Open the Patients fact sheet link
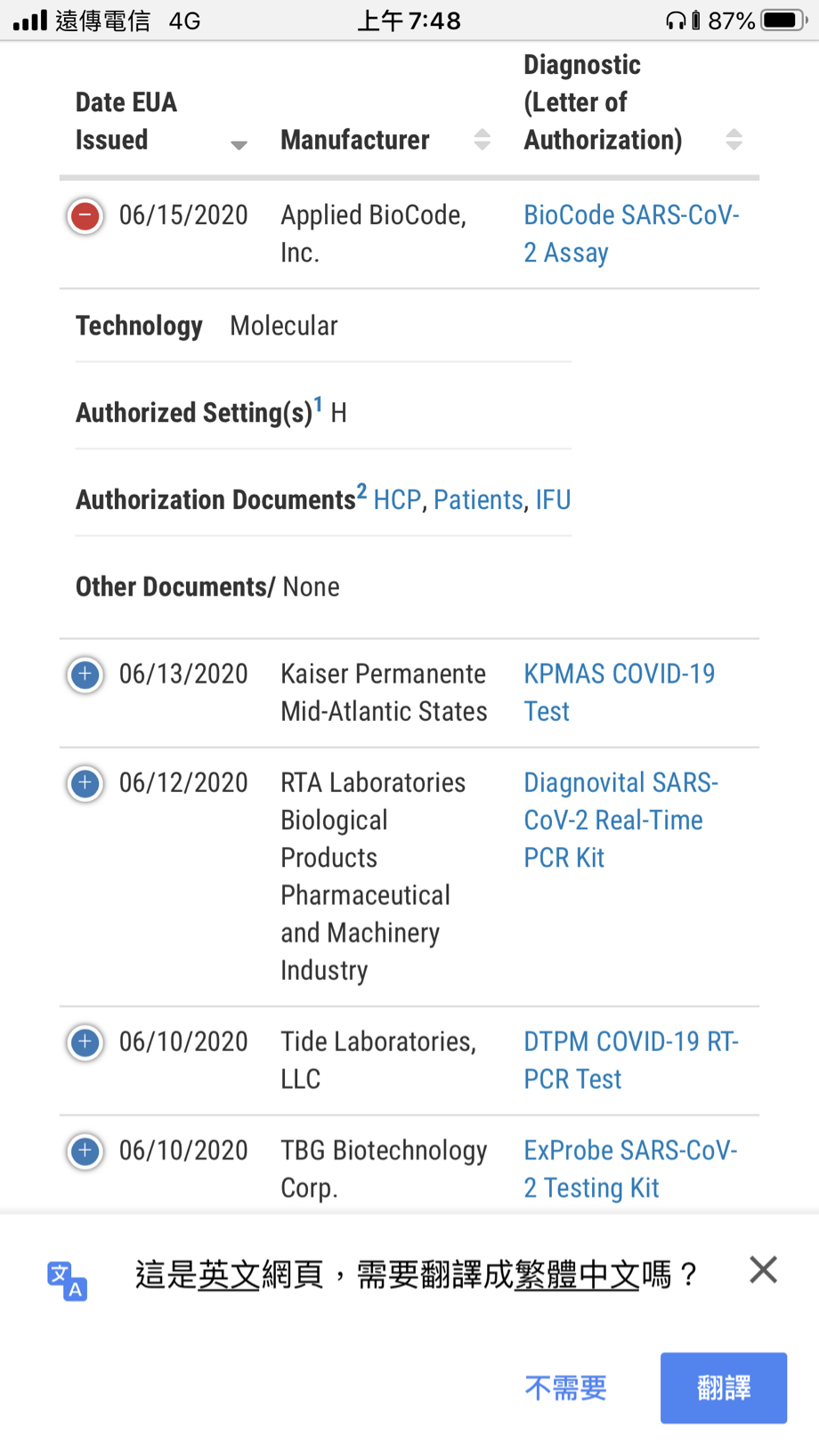Viewport: 819px width, 1456px height. [478, 500]
